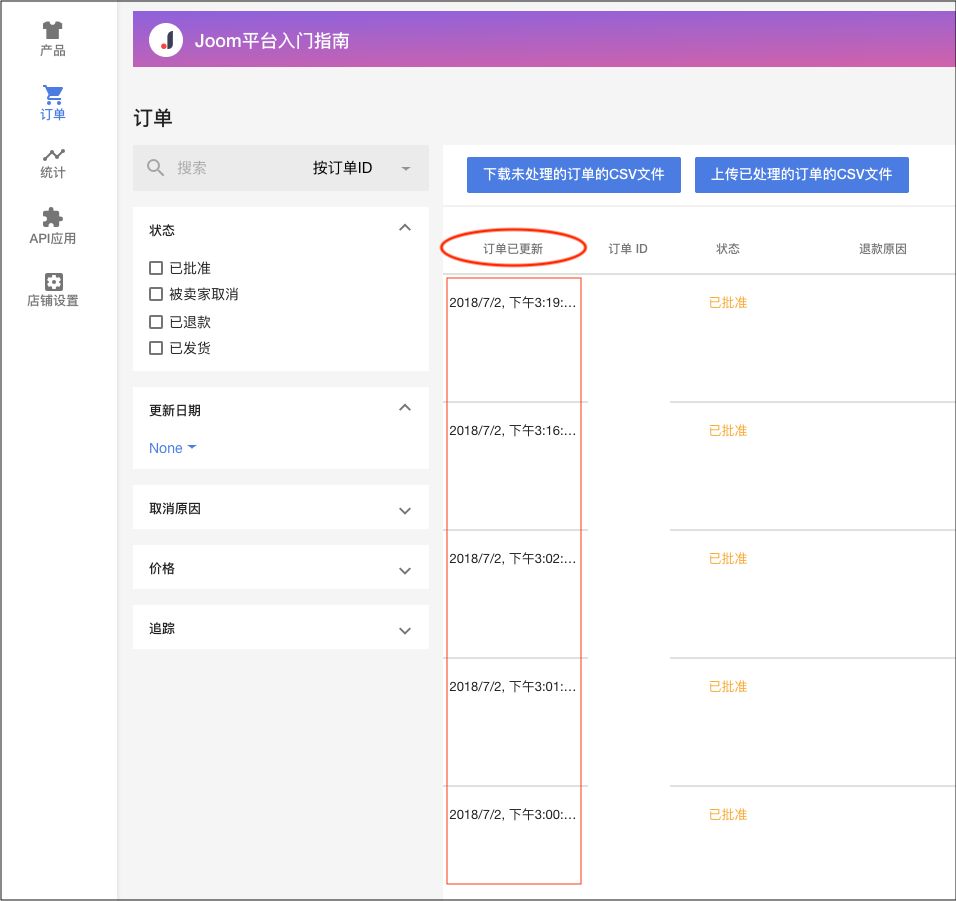Click the search magnifier icon
Screen dimensions: 956x901
pos(155,168)
